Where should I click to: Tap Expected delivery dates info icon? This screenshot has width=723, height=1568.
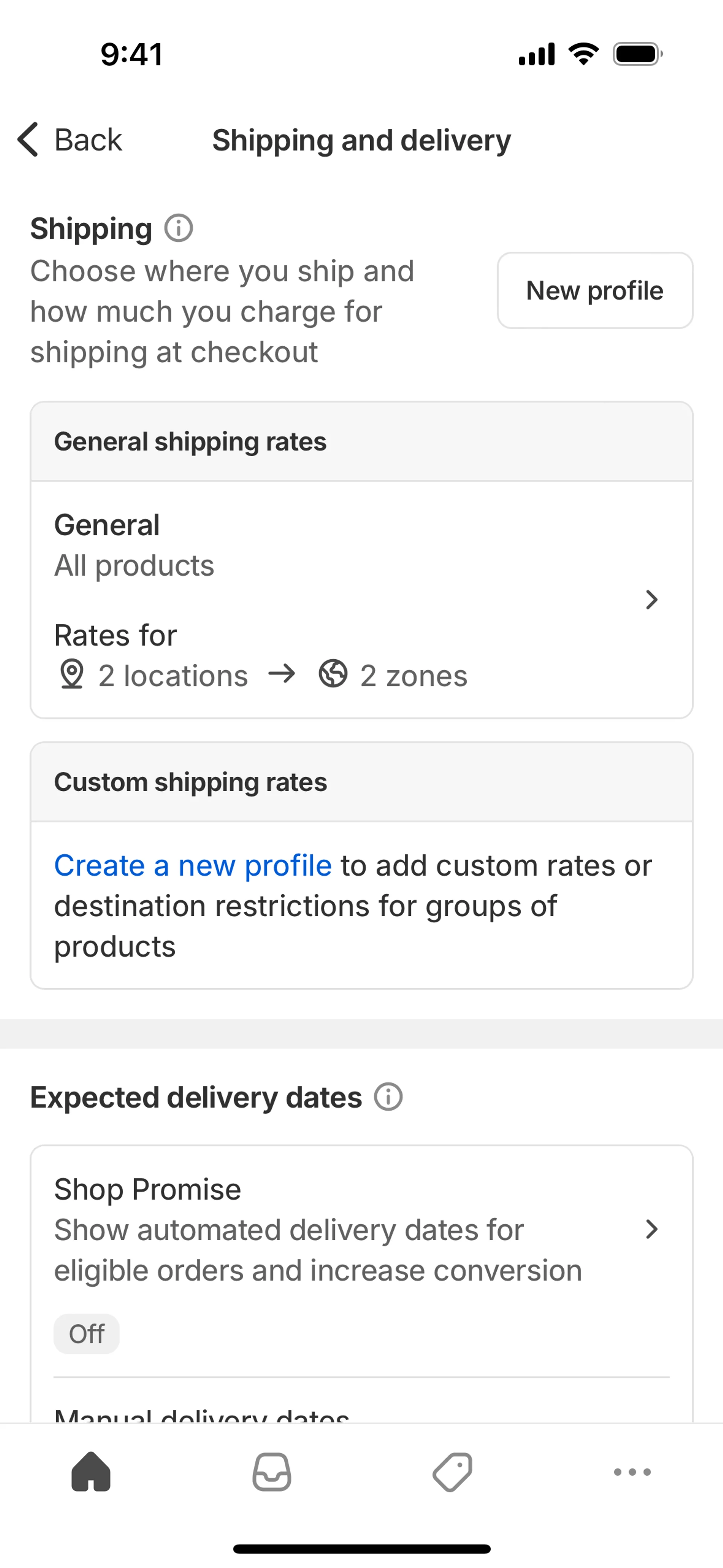388,1097
